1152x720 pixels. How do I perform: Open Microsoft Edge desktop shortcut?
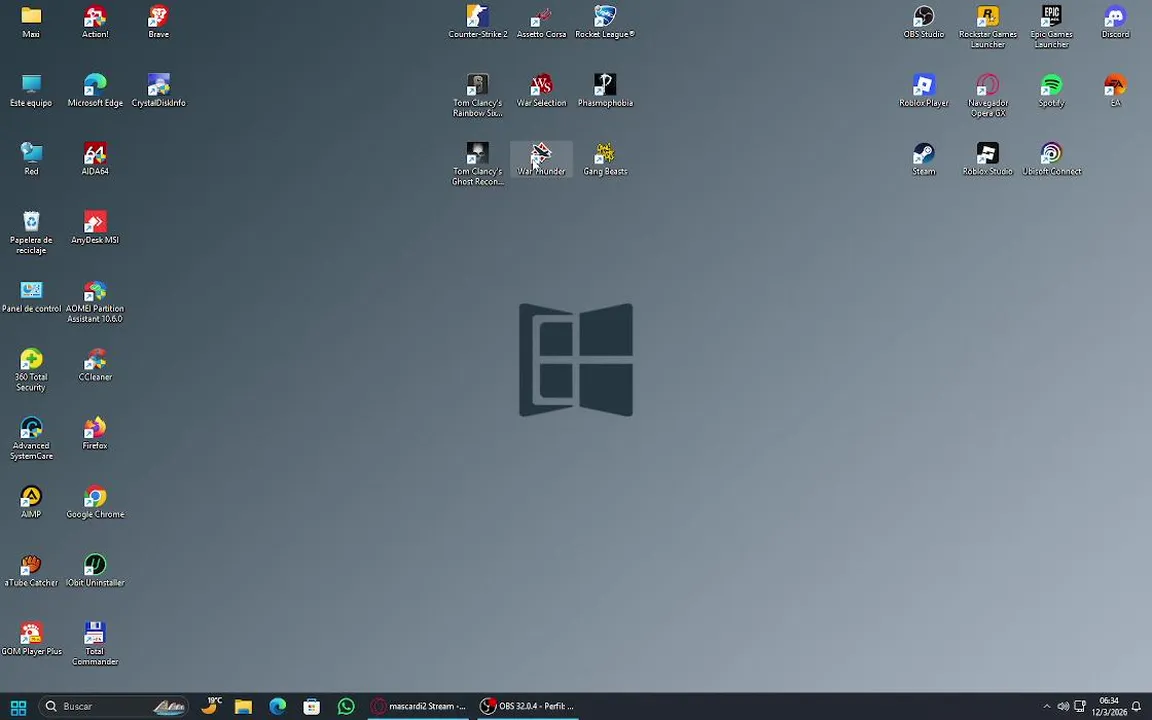pos(95,90)
